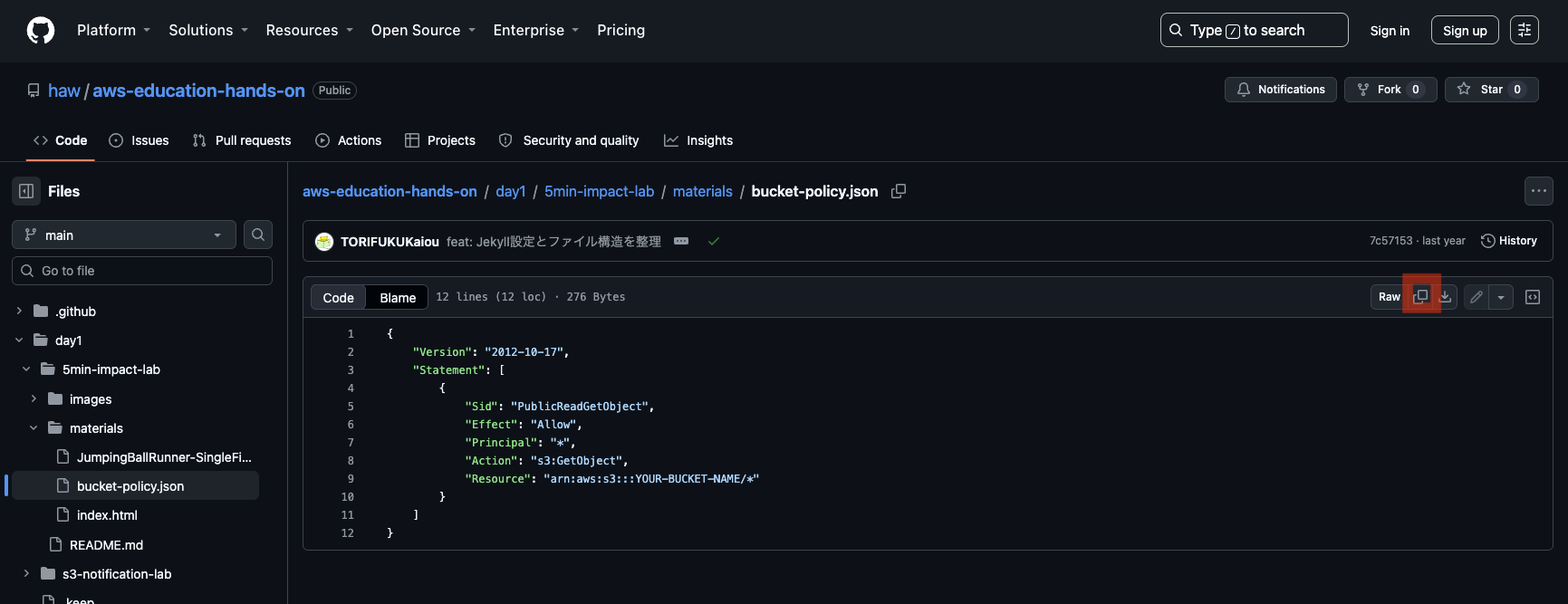The width and height of the screenshot is (1568, 604).
Task: Open the Actions tab
Action: [x=349, y=140]
